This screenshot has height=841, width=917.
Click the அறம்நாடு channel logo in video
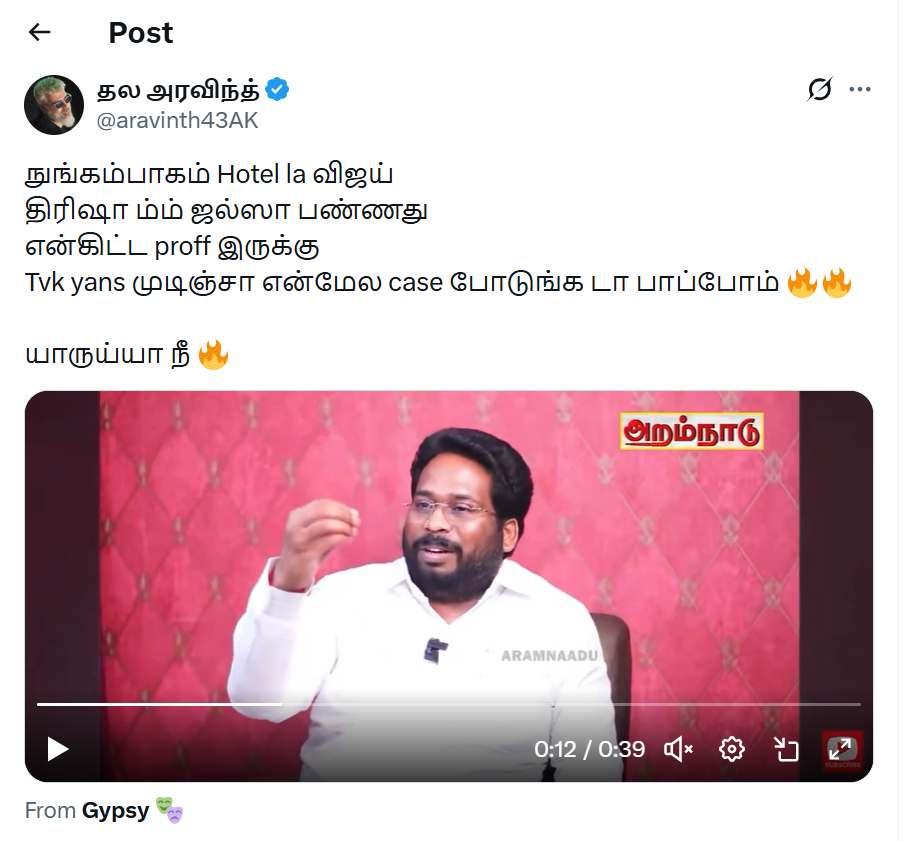pyautogui.click(x=691, y=432)
